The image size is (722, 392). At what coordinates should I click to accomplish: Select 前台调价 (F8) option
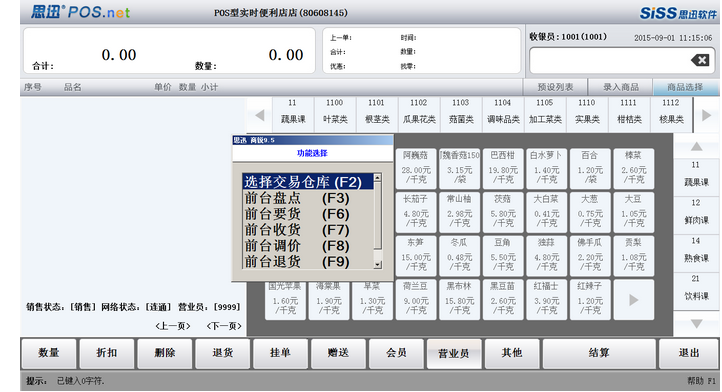308,246
